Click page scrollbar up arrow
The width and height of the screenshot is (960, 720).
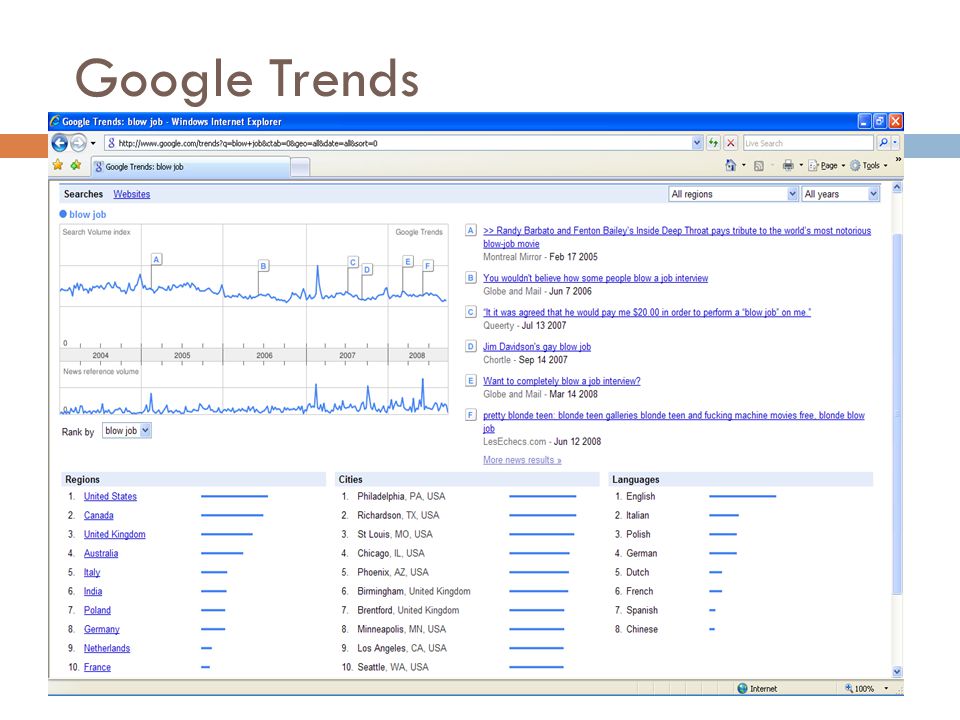pos(897,188)
